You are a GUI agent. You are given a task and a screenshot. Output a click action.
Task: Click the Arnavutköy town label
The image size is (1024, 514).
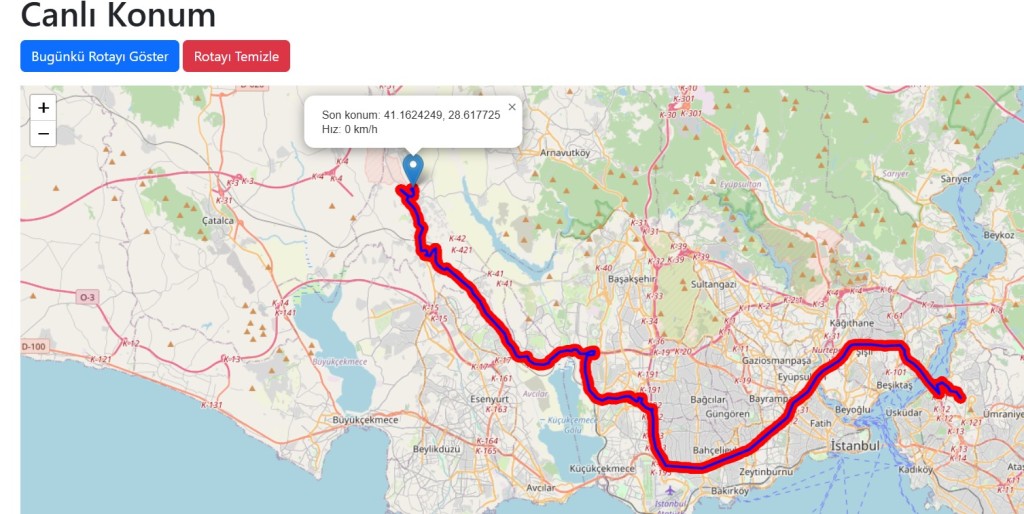(x=565, y=153)
